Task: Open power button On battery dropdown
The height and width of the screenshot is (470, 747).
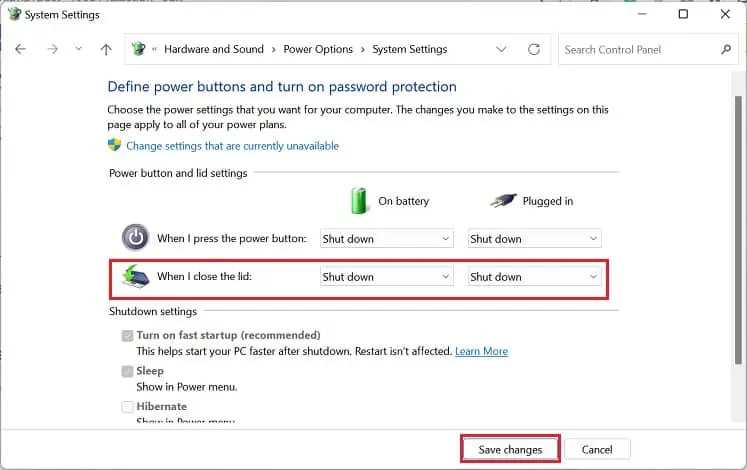Action: pos(386,239)
